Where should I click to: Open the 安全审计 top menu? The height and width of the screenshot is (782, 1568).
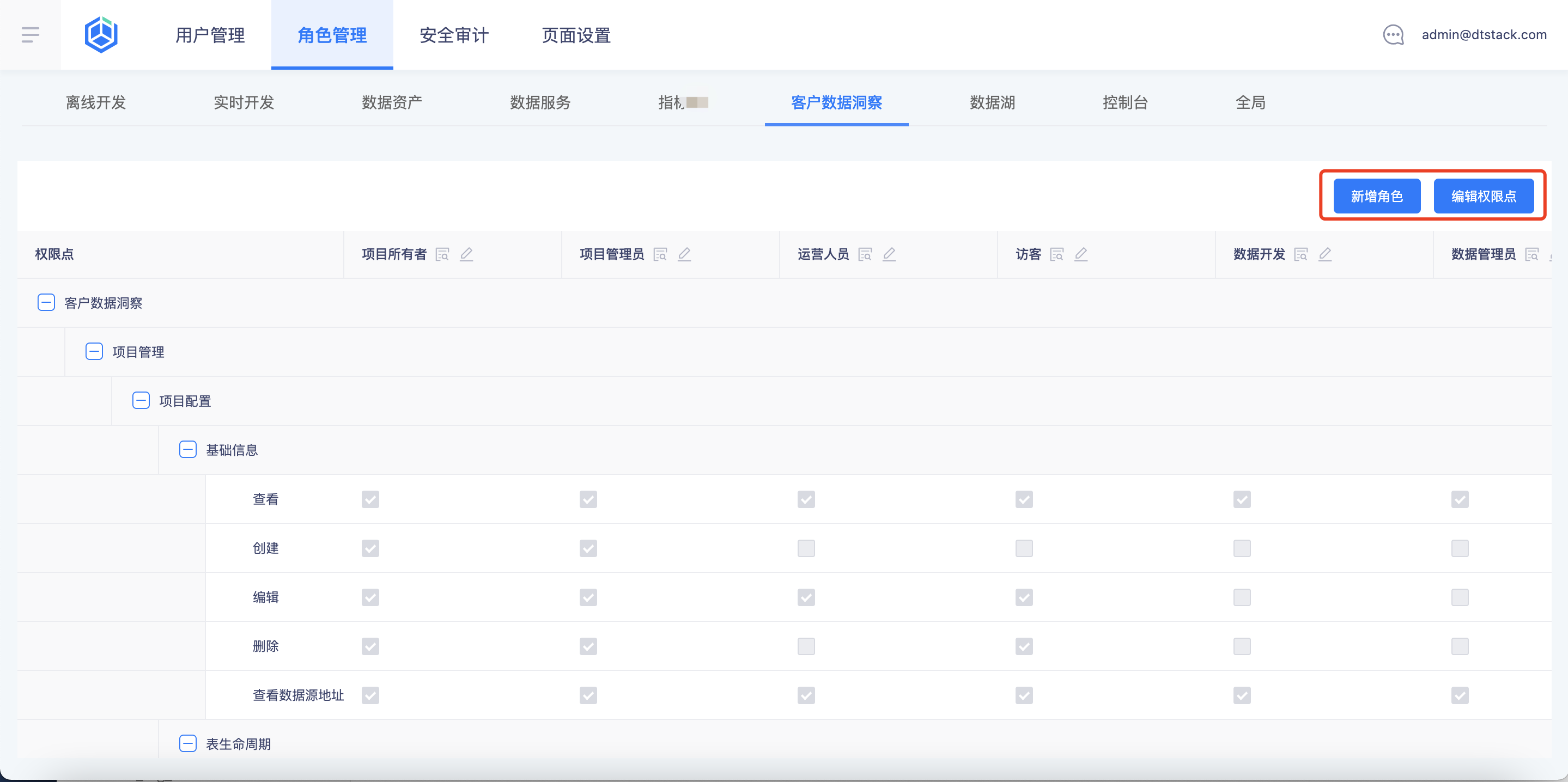pyautogui.click(x=454, y=35)
